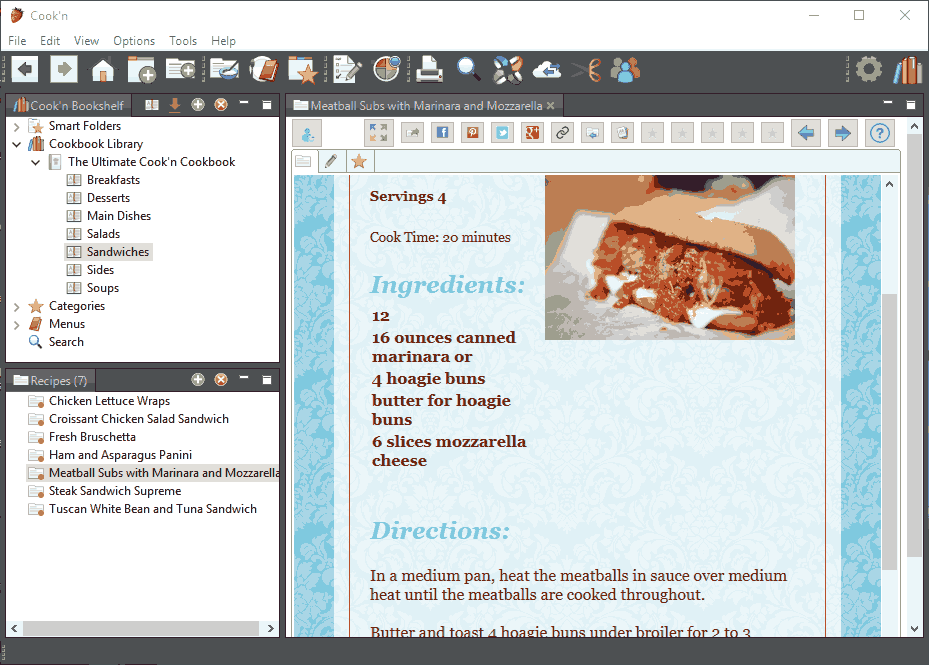Click the full-screen expand arrows icon
The image size is (929, 665).
(379, 133)
